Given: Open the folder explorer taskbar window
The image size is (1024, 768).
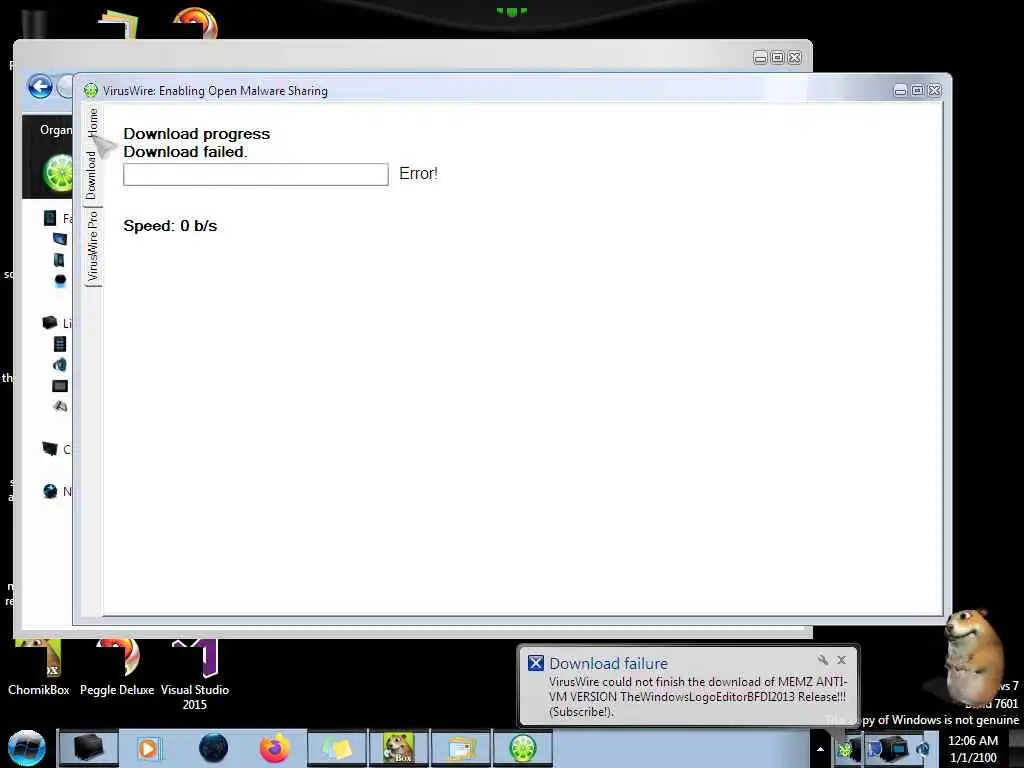Looking at the screenshot, I should coord(461,748).
